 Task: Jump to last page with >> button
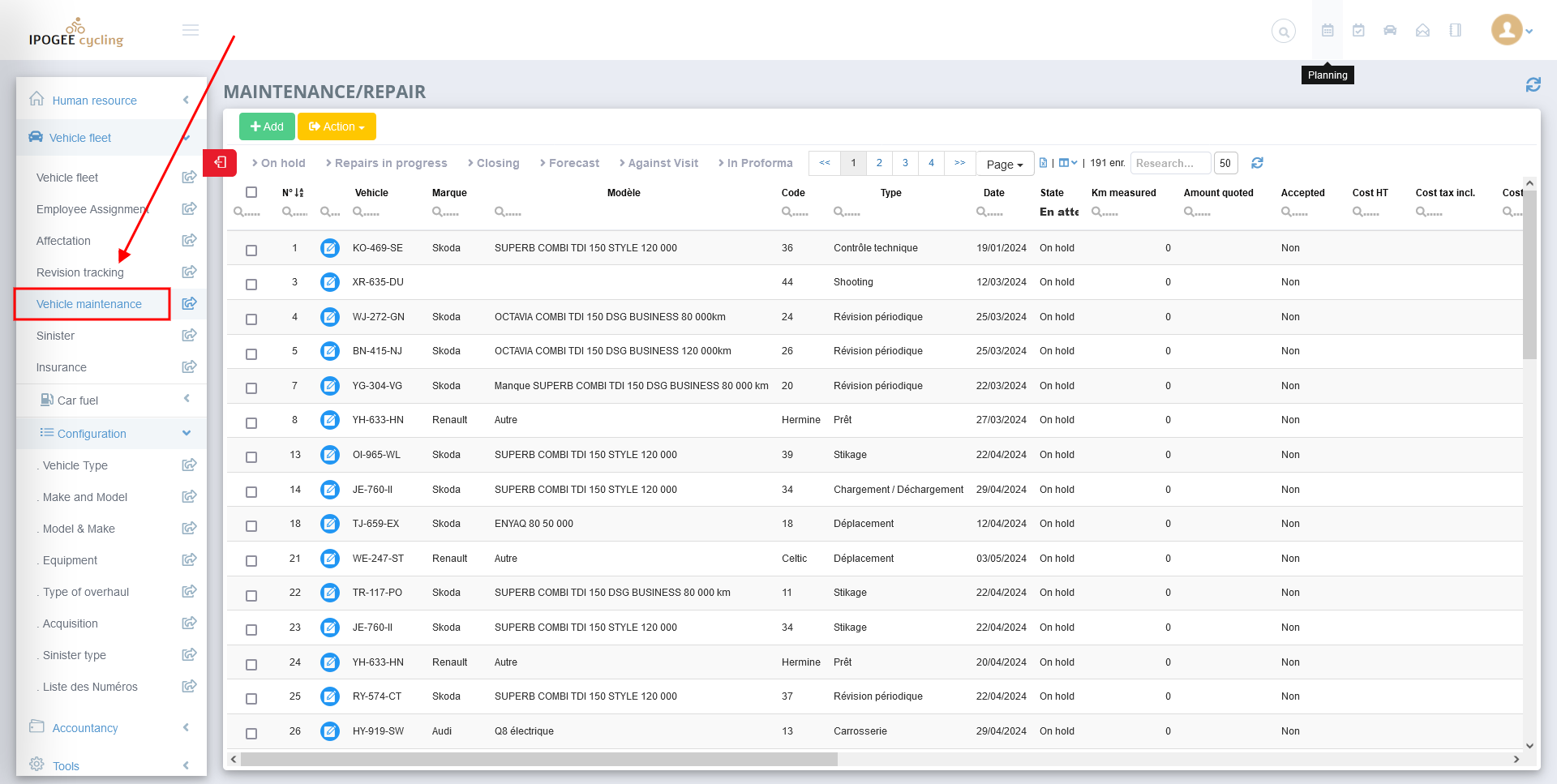pos(959,163)
